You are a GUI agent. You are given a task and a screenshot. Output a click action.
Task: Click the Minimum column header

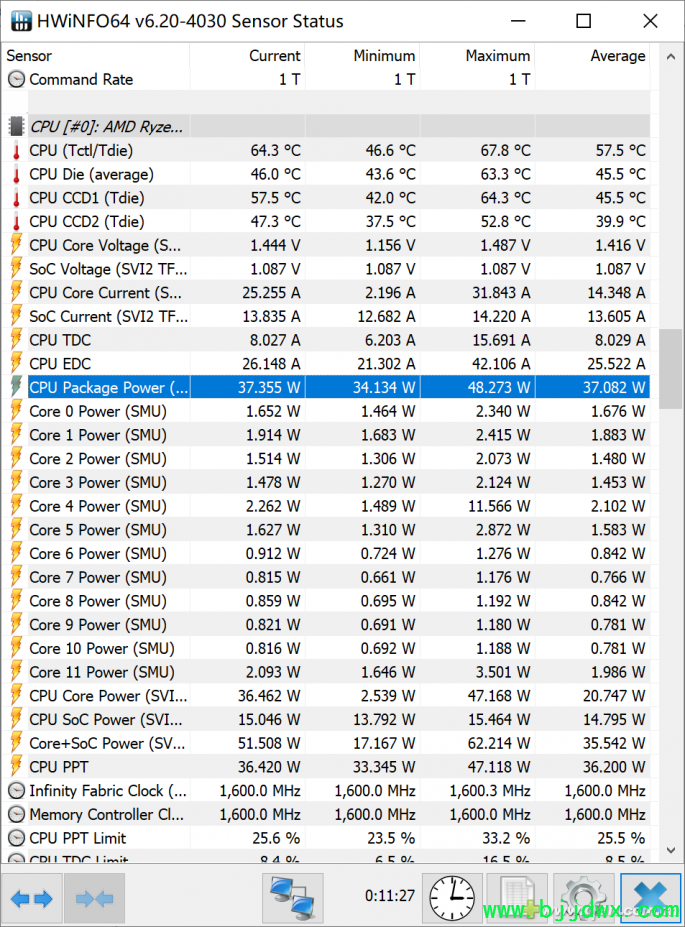(x=362, y=56)
